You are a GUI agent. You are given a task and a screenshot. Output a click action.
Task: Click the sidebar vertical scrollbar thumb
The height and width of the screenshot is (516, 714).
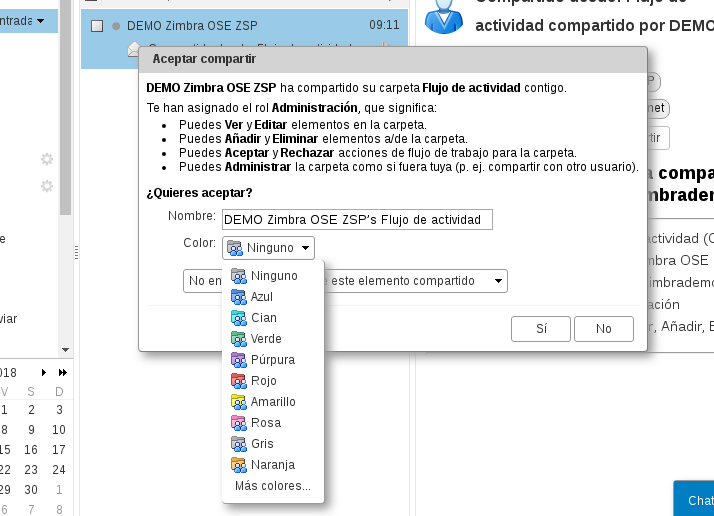(x=66, y=107)
